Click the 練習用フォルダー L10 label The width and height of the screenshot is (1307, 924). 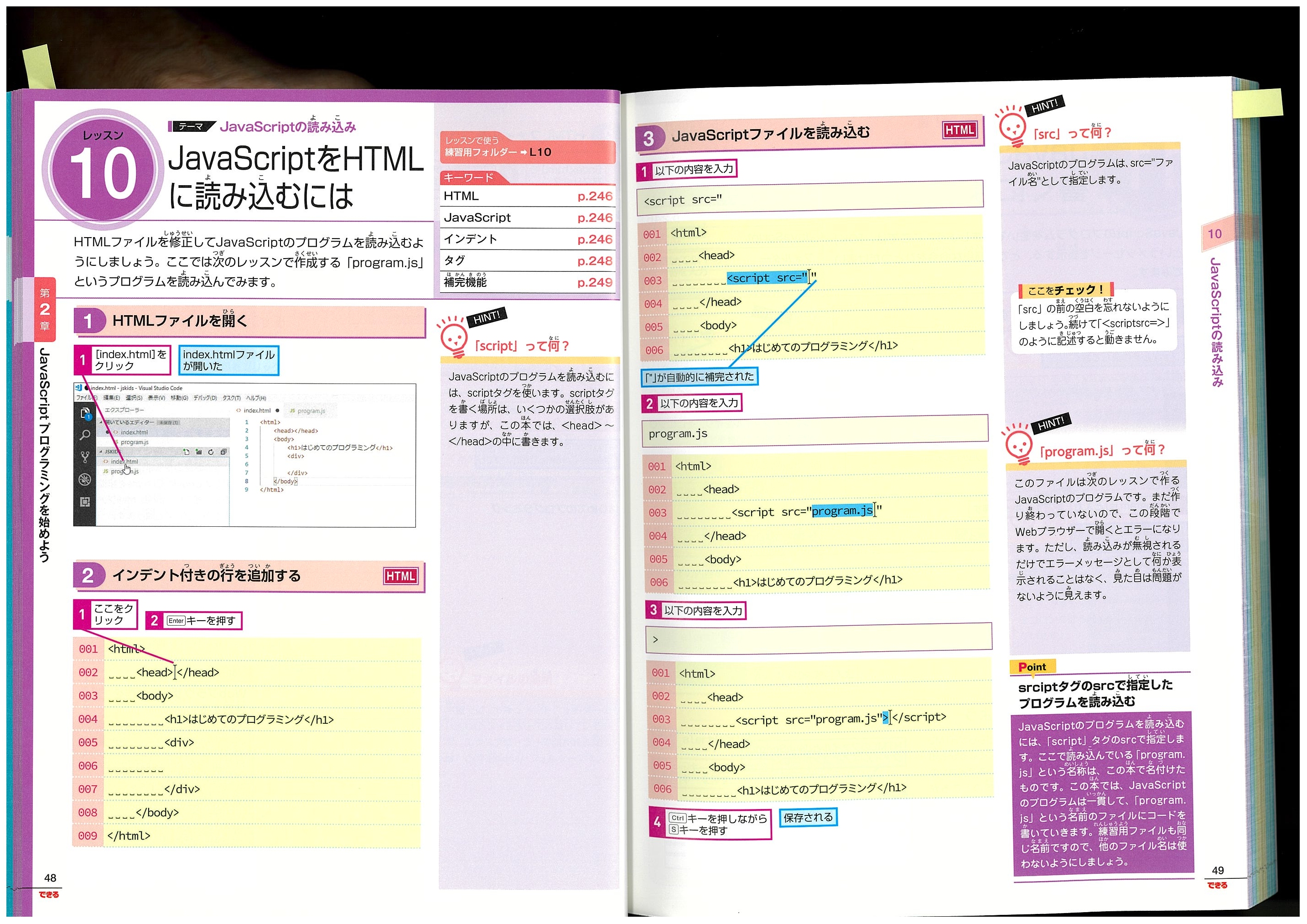point(498,152)
